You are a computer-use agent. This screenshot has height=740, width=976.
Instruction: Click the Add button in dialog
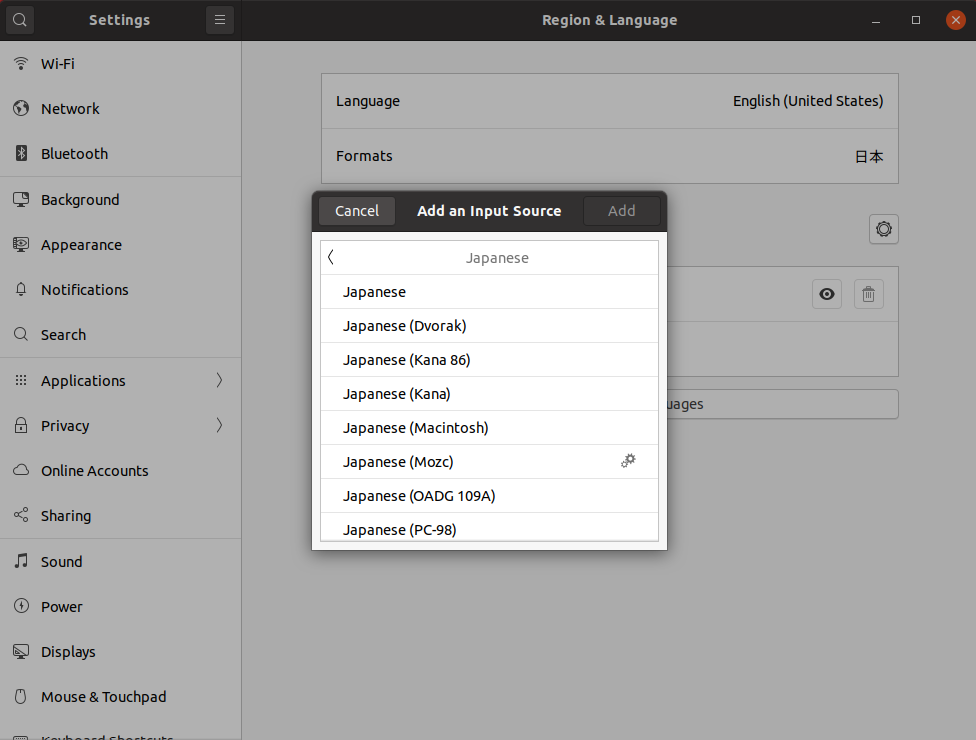pos(621,211)
